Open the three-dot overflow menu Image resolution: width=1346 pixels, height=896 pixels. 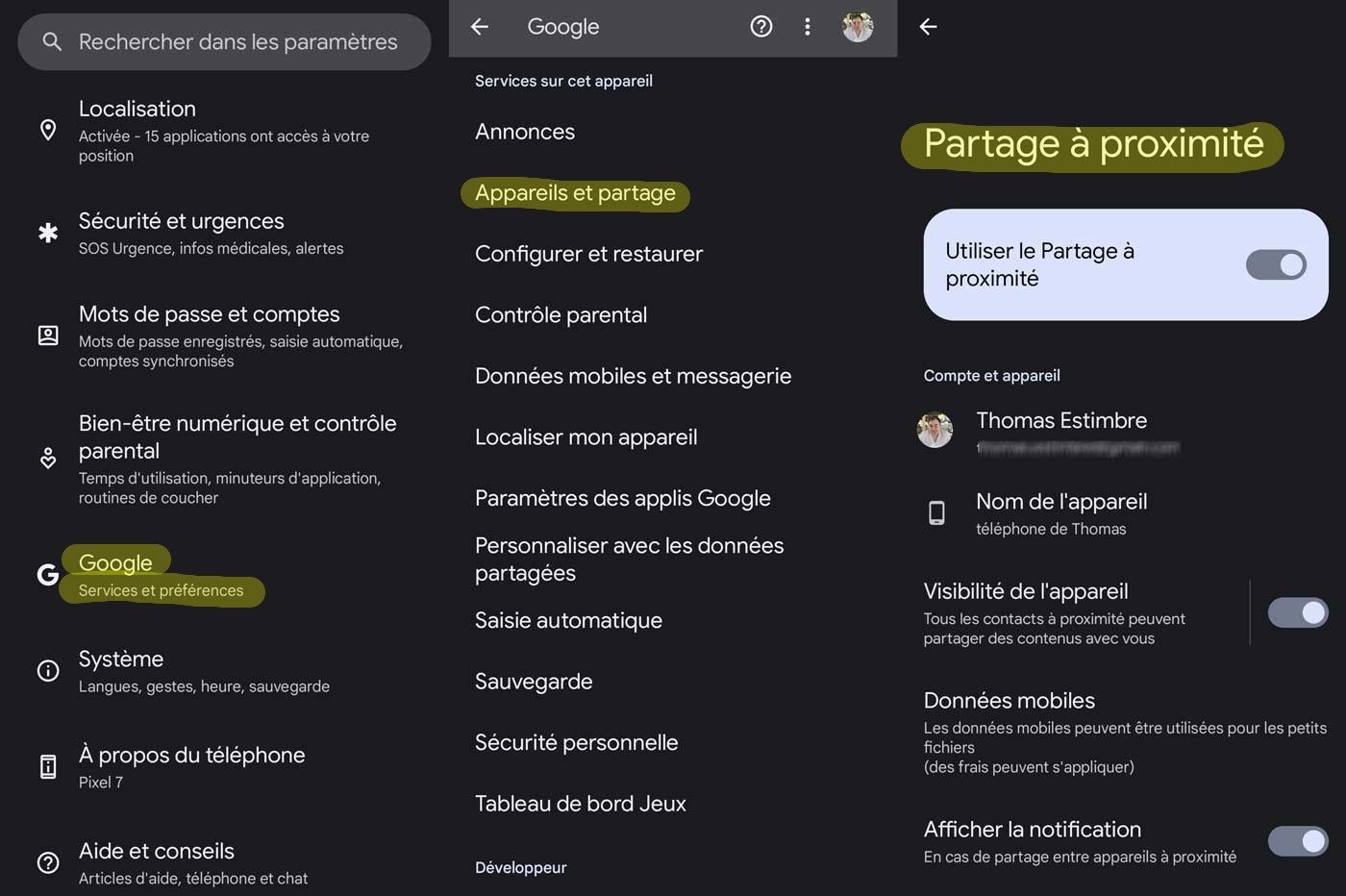808,27
